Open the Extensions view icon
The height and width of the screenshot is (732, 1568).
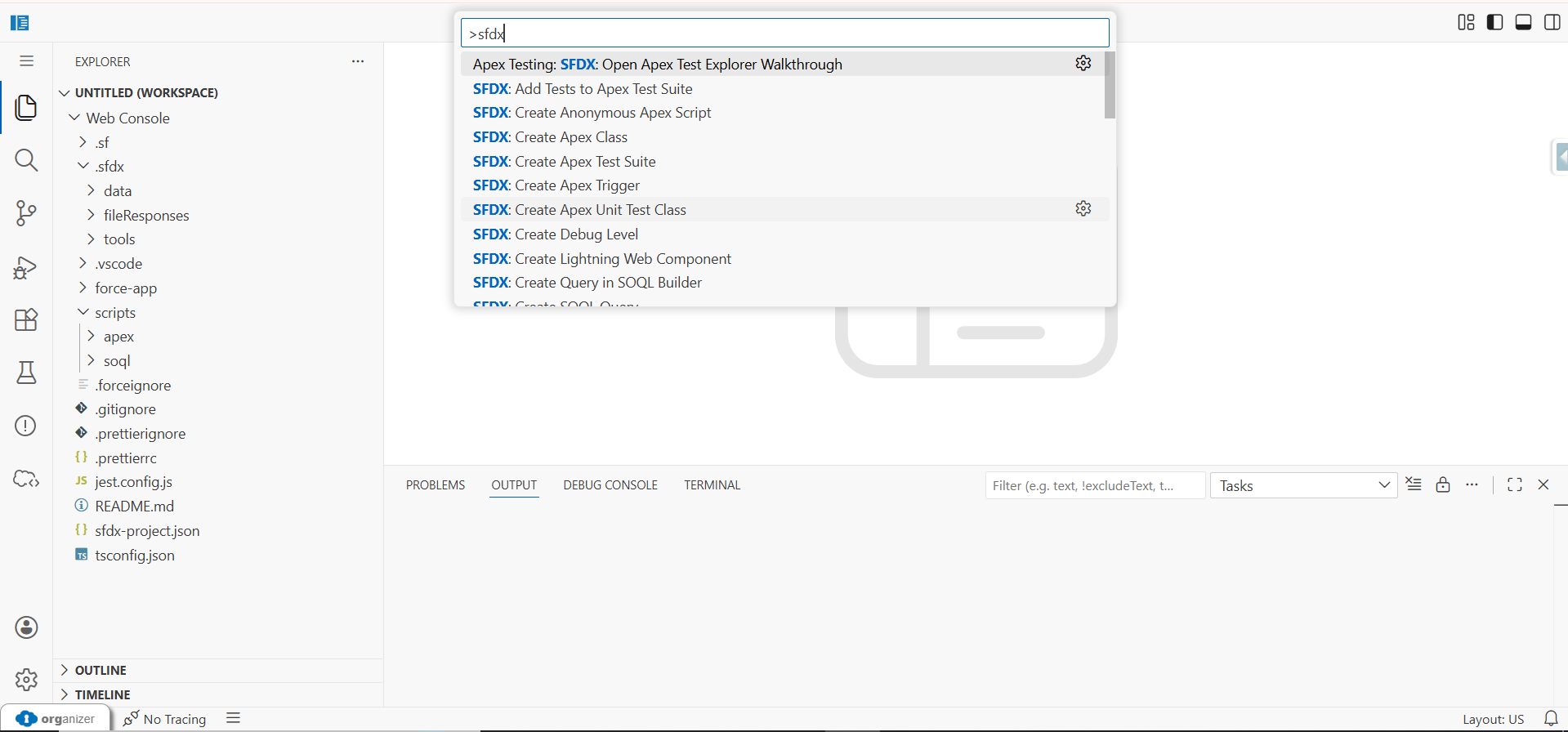(x=26, y=319)
